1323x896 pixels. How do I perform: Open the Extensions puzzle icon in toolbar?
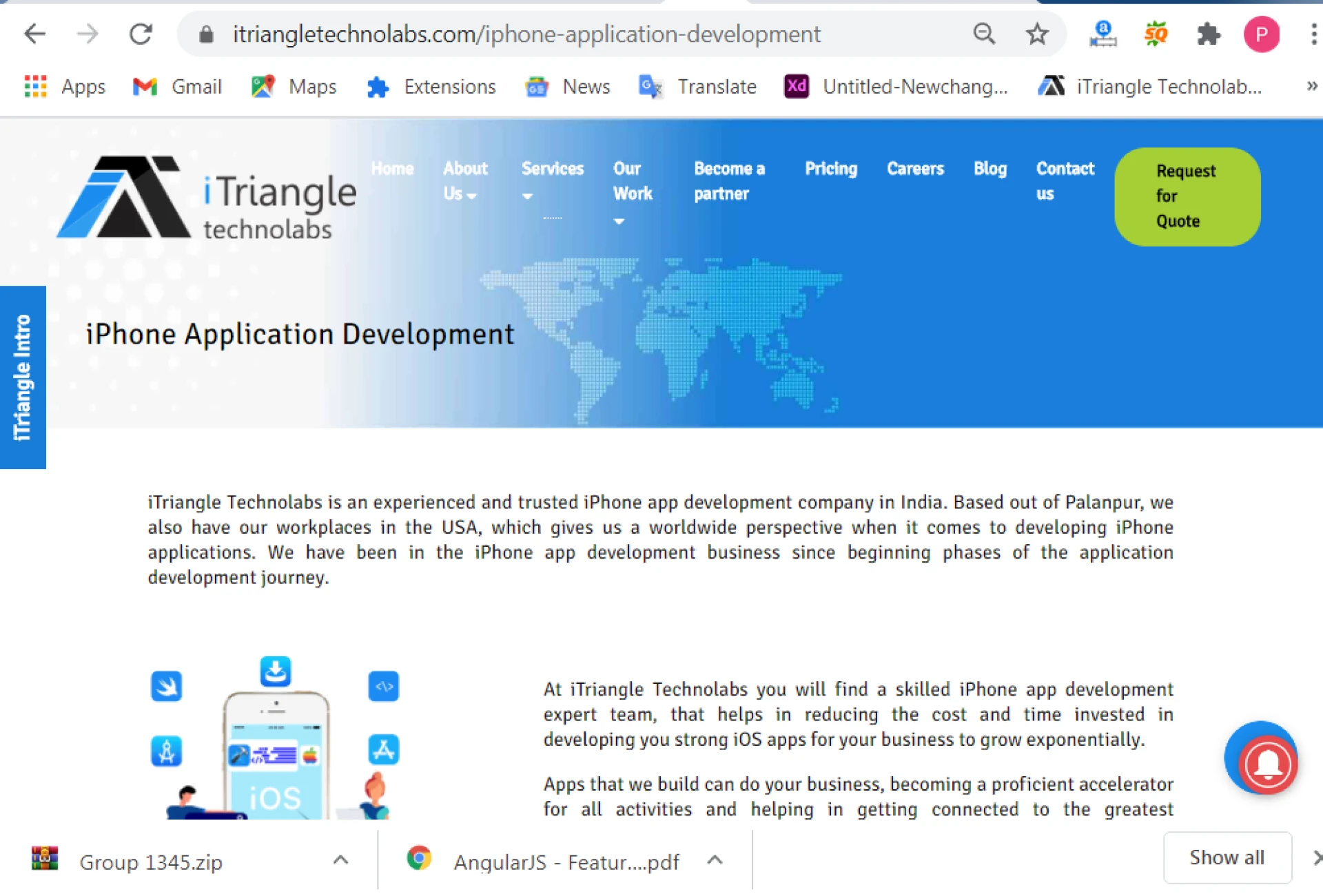[1208, 34]
